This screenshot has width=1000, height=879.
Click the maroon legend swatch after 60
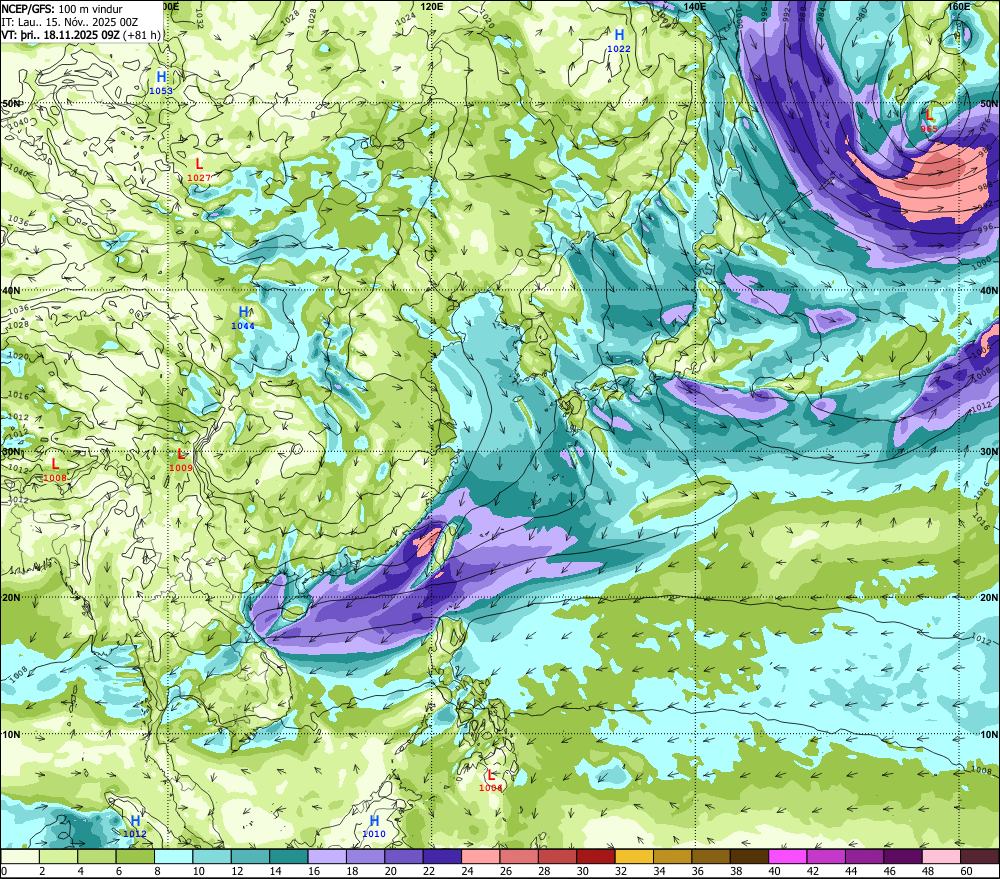click(x=980, y=856)
